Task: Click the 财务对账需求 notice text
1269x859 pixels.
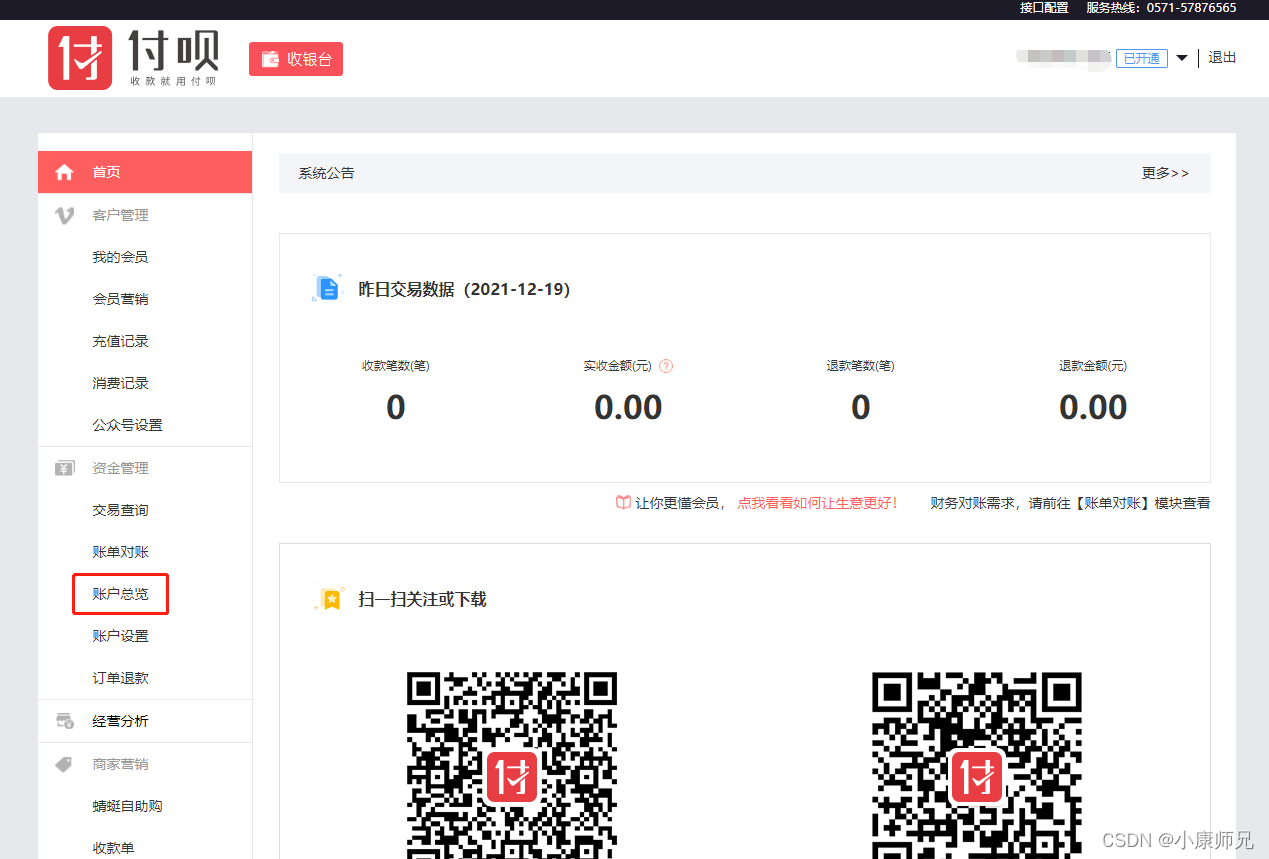Action: (1070, 503)
